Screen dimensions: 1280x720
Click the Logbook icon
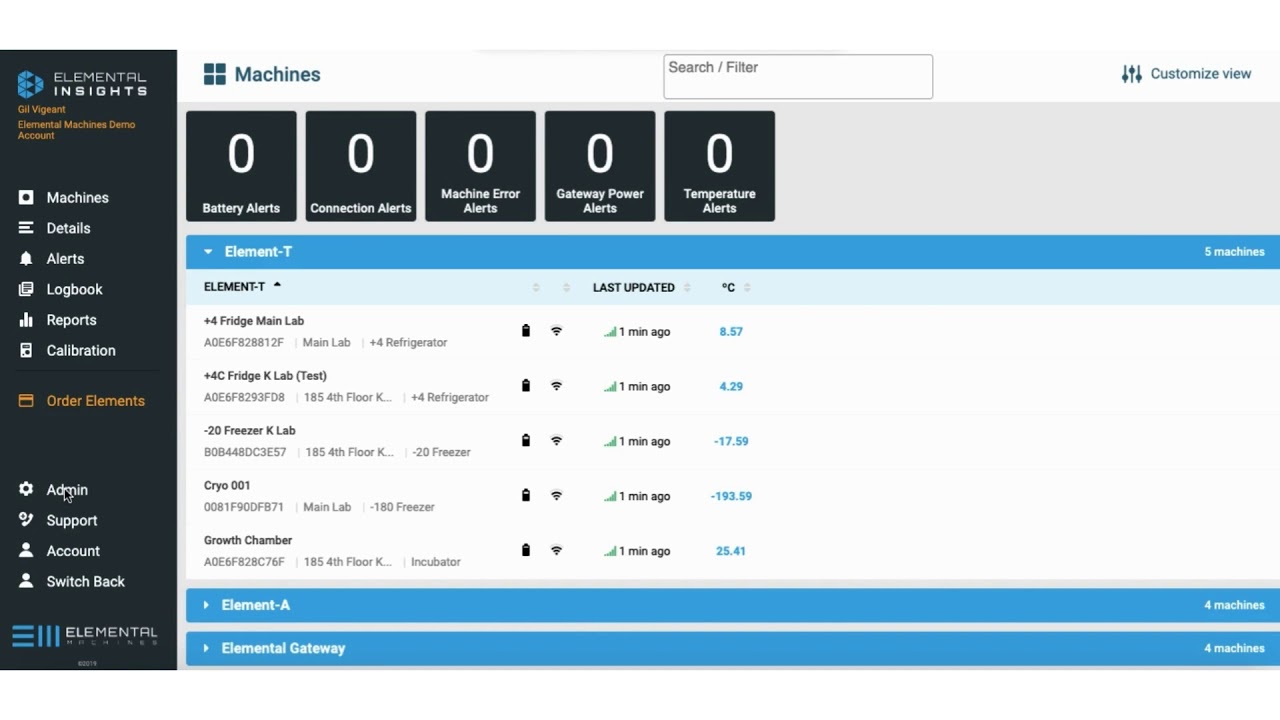(26, 289)
